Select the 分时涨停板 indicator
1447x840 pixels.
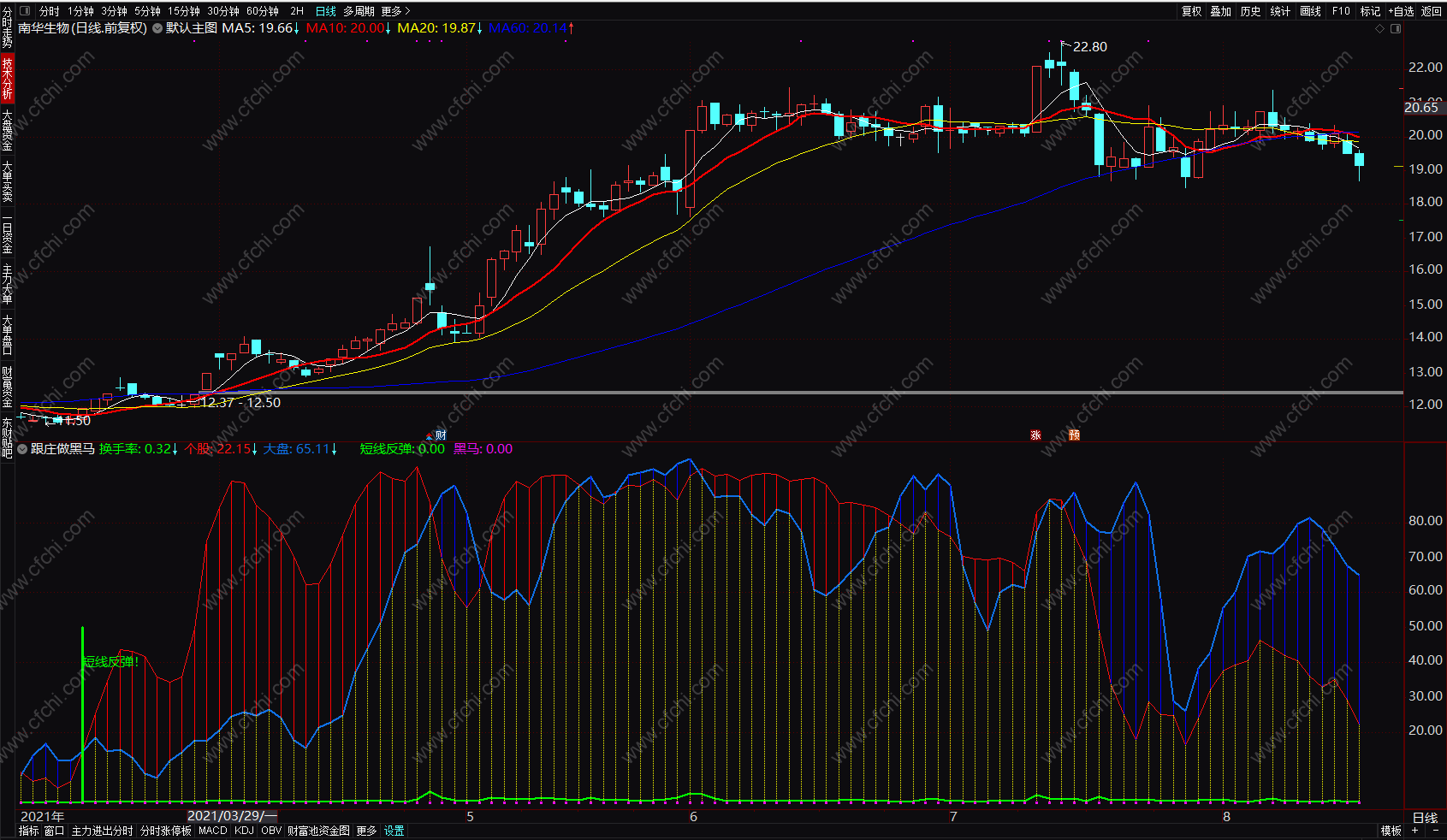coord(166,831)
